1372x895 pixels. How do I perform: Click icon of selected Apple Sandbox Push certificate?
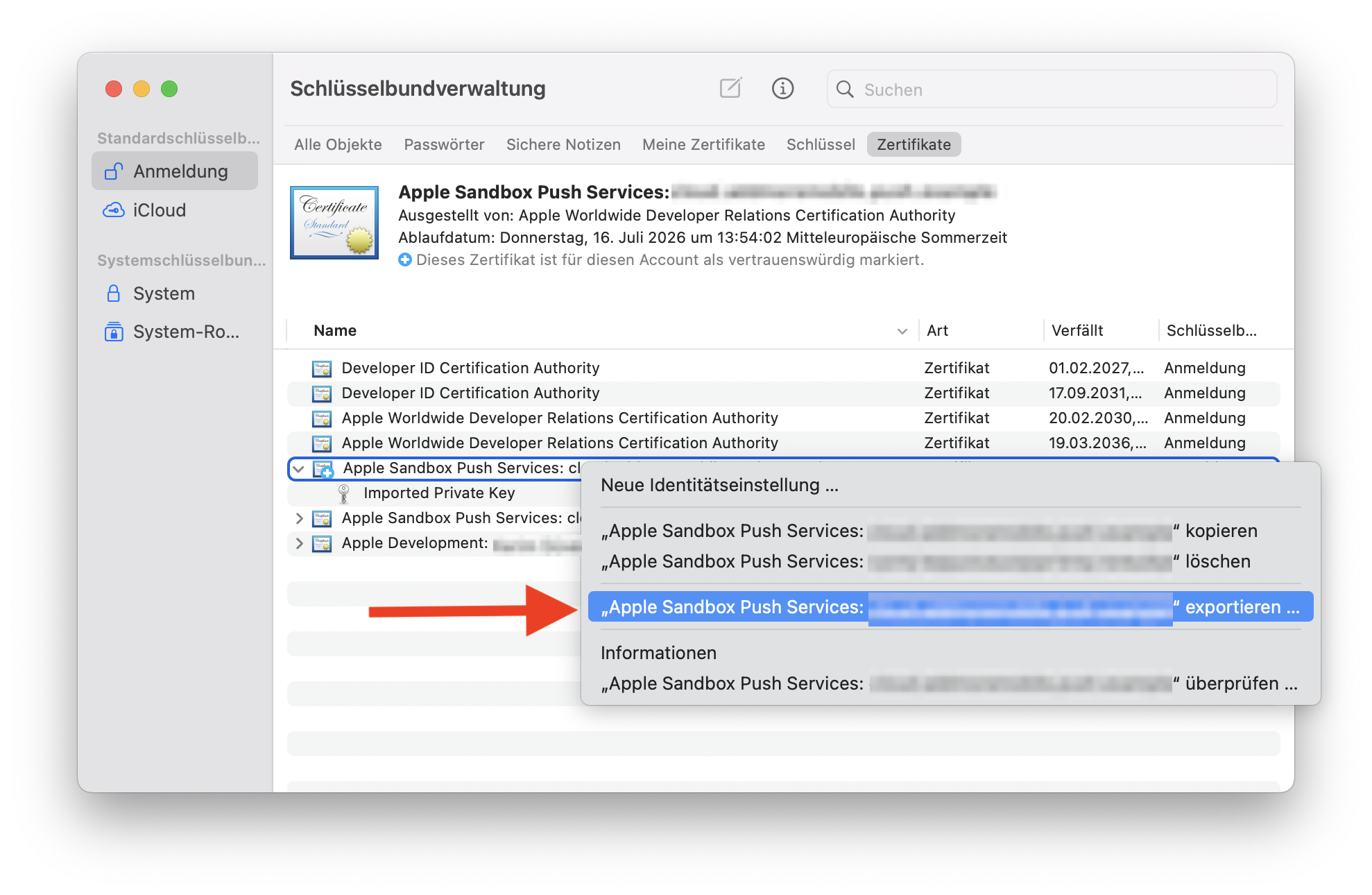coord(323,469)
